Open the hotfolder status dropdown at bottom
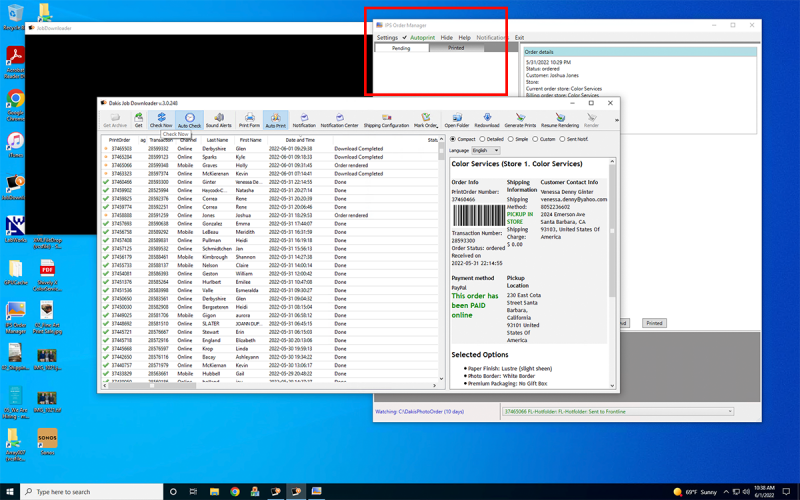Screen dimensions: 800x500 pos(729,411)
